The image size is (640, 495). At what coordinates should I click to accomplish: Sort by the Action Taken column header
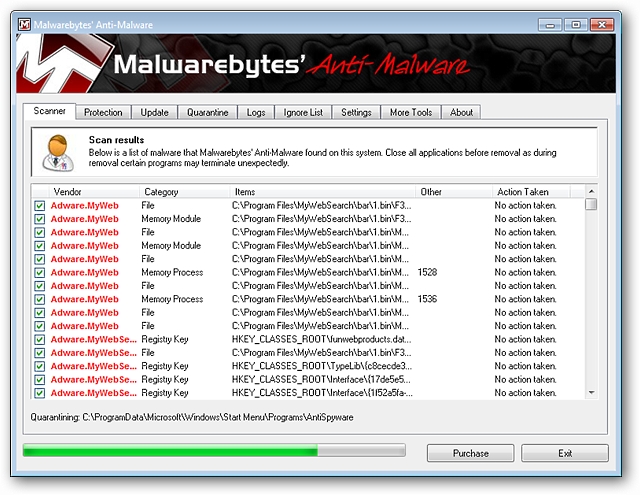[531, 192]
